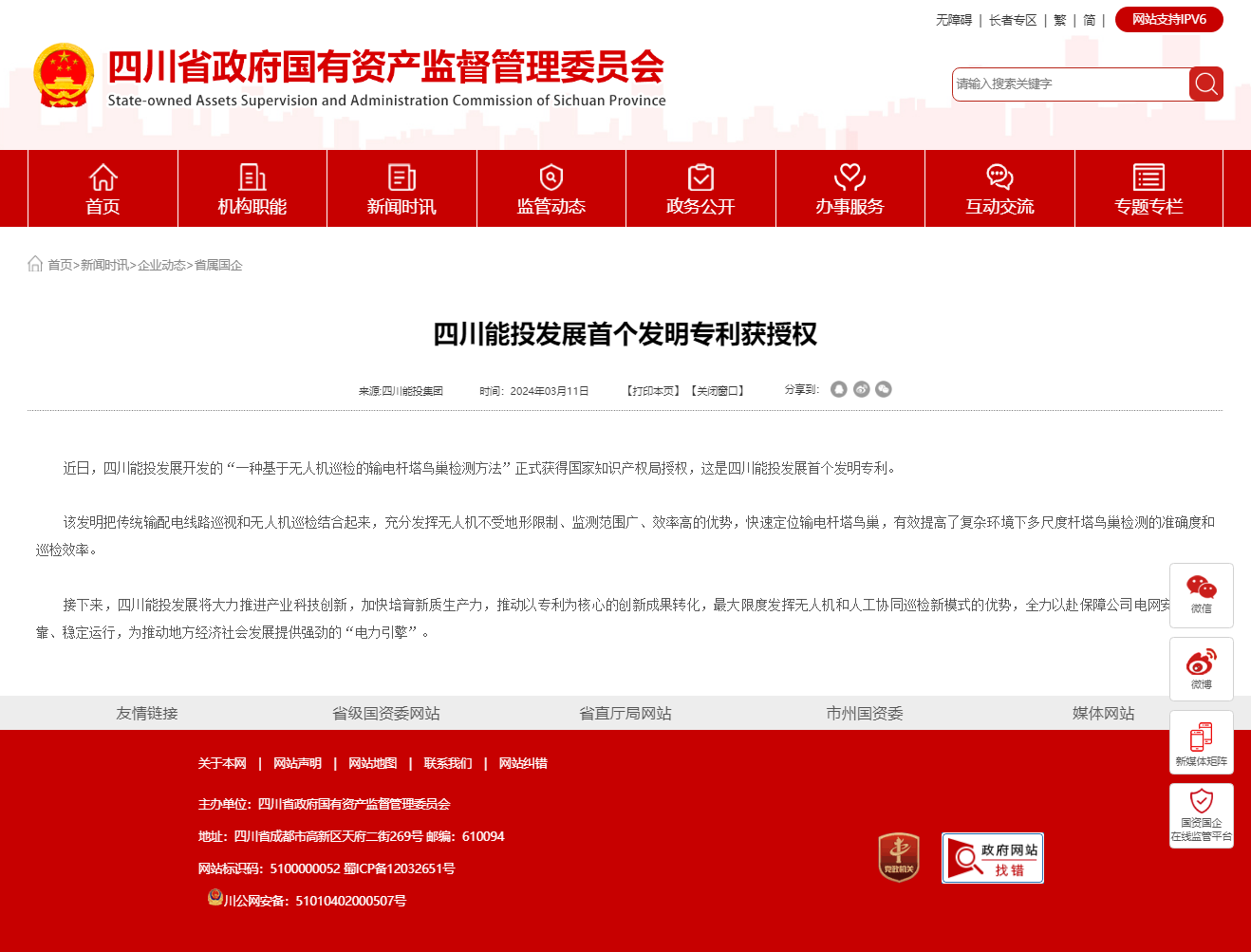This screenshot has width=1251, height=952.
Task: Share article to Weibo icon
Action: pos(862,389)
